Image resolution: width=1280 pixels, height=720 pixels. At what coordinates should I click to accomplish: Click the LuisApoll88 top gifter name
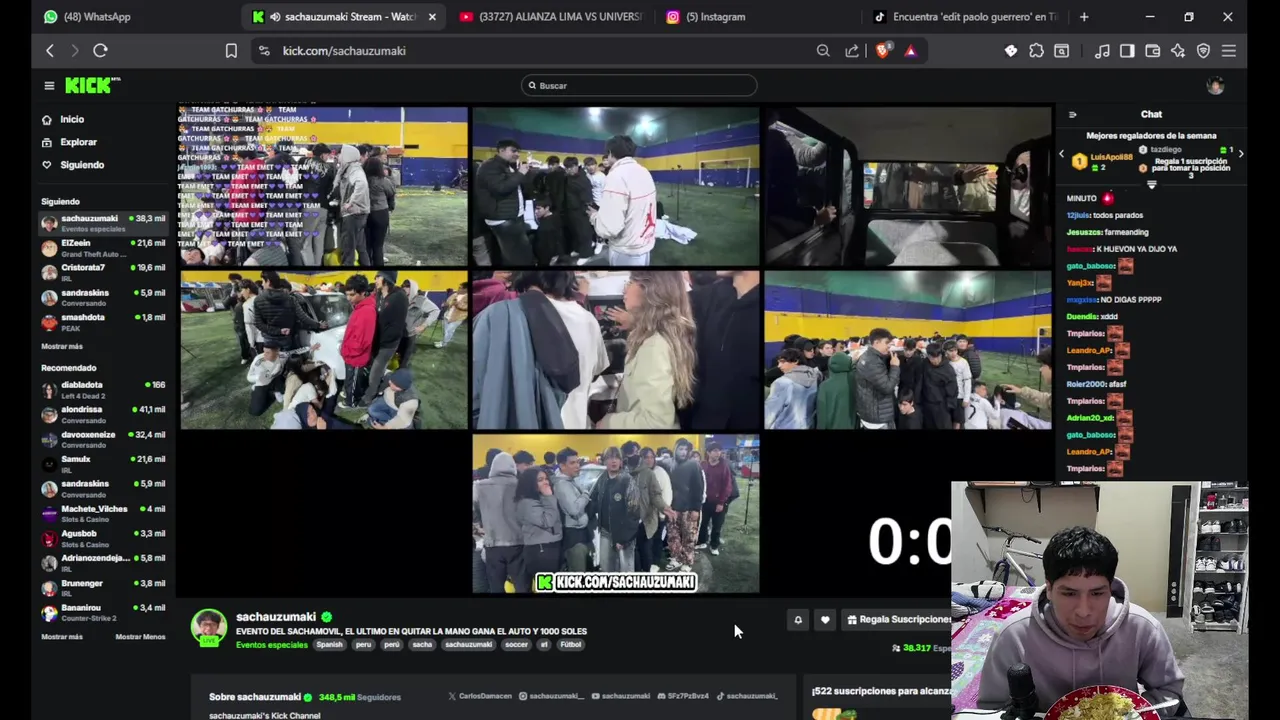point(1111,157)
